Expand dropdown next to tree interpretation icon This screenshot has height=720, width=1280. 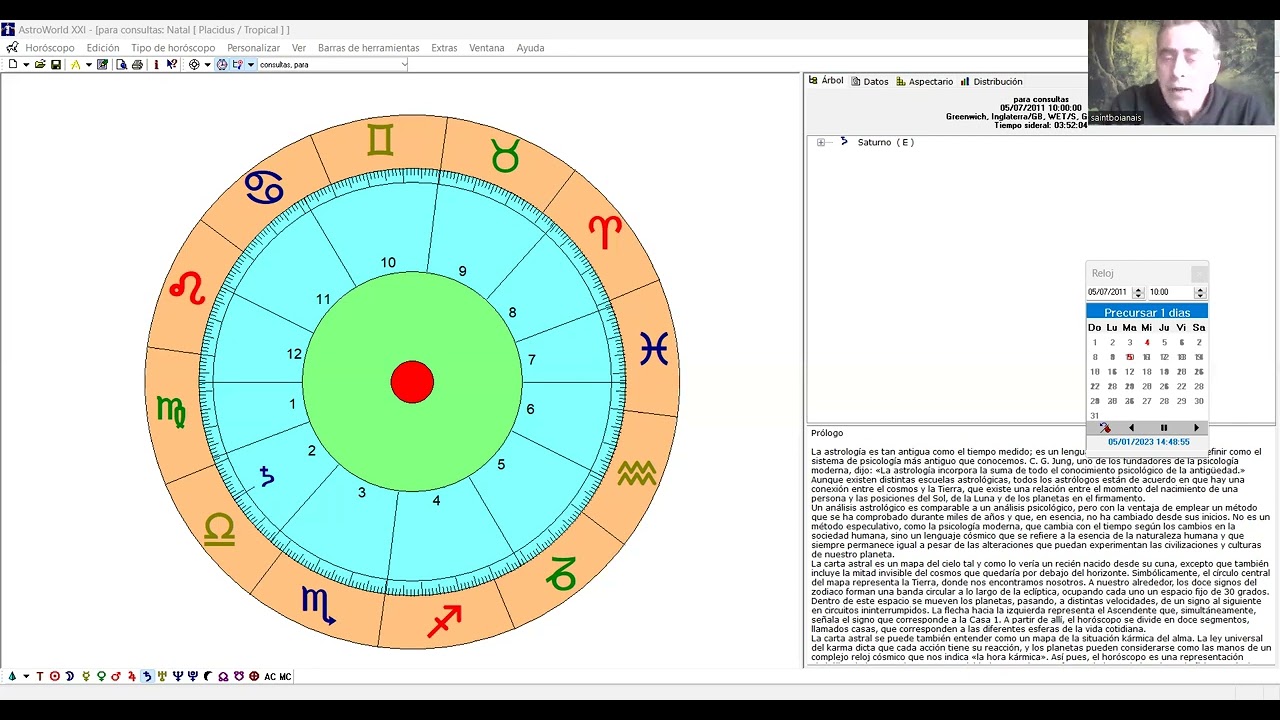[251, 64]
